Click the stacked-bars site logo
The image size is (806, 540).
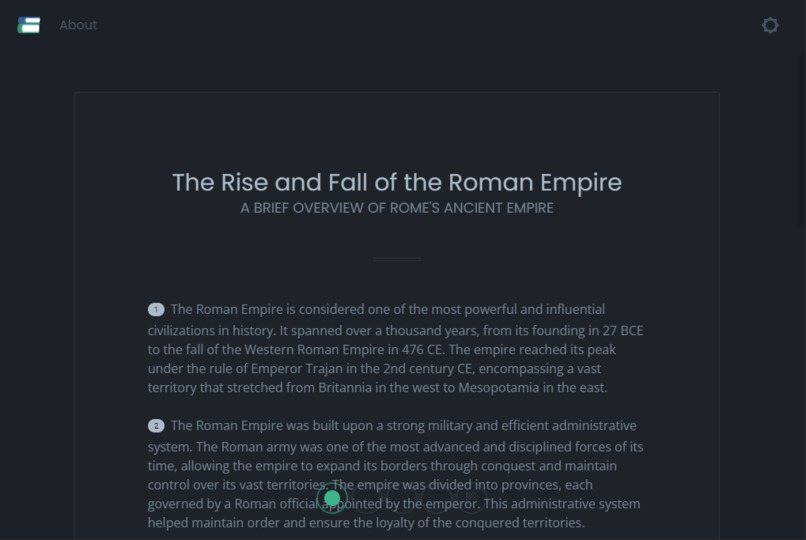(x=29, y=25)
